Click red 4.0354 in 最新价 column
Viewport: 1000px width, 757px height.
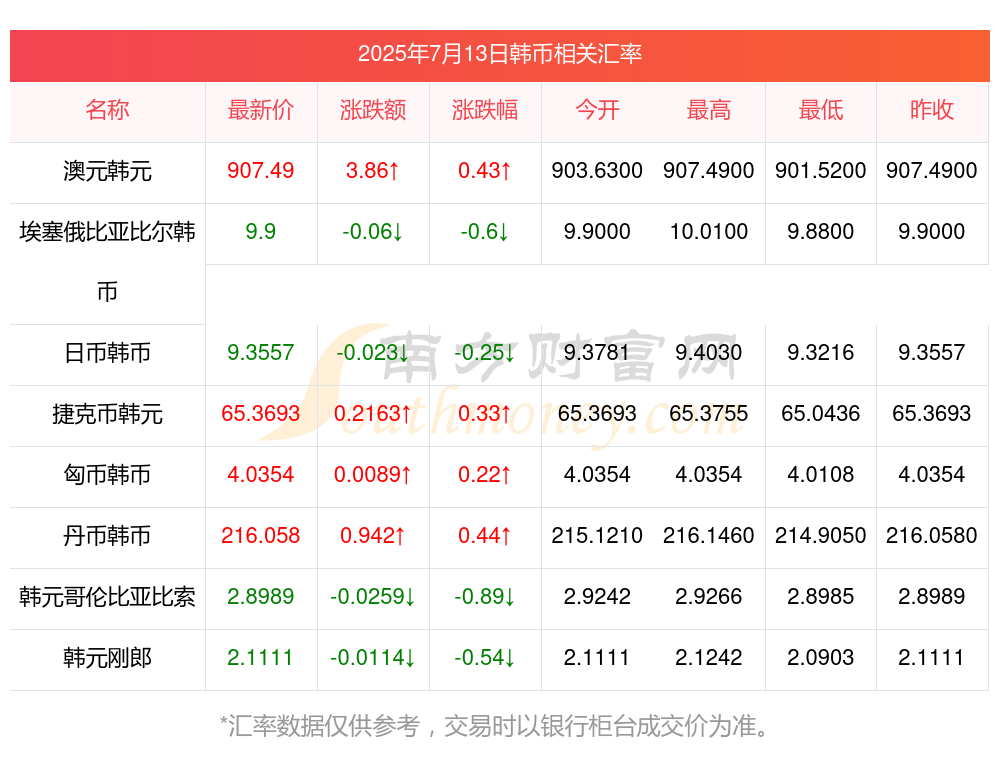[261, 474]
